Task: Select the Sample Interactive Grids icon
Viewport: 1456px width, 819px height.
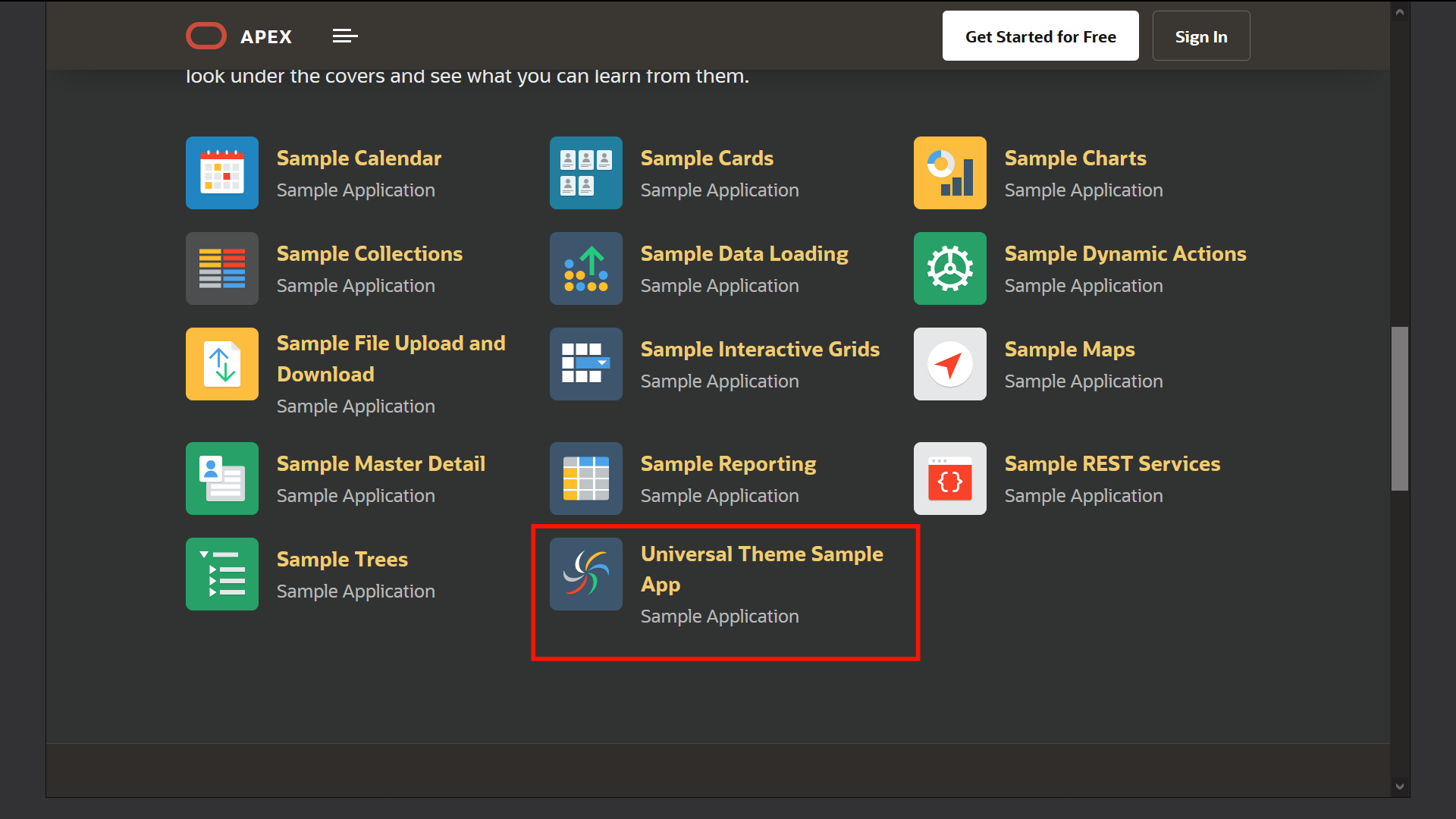Action: 585,364
